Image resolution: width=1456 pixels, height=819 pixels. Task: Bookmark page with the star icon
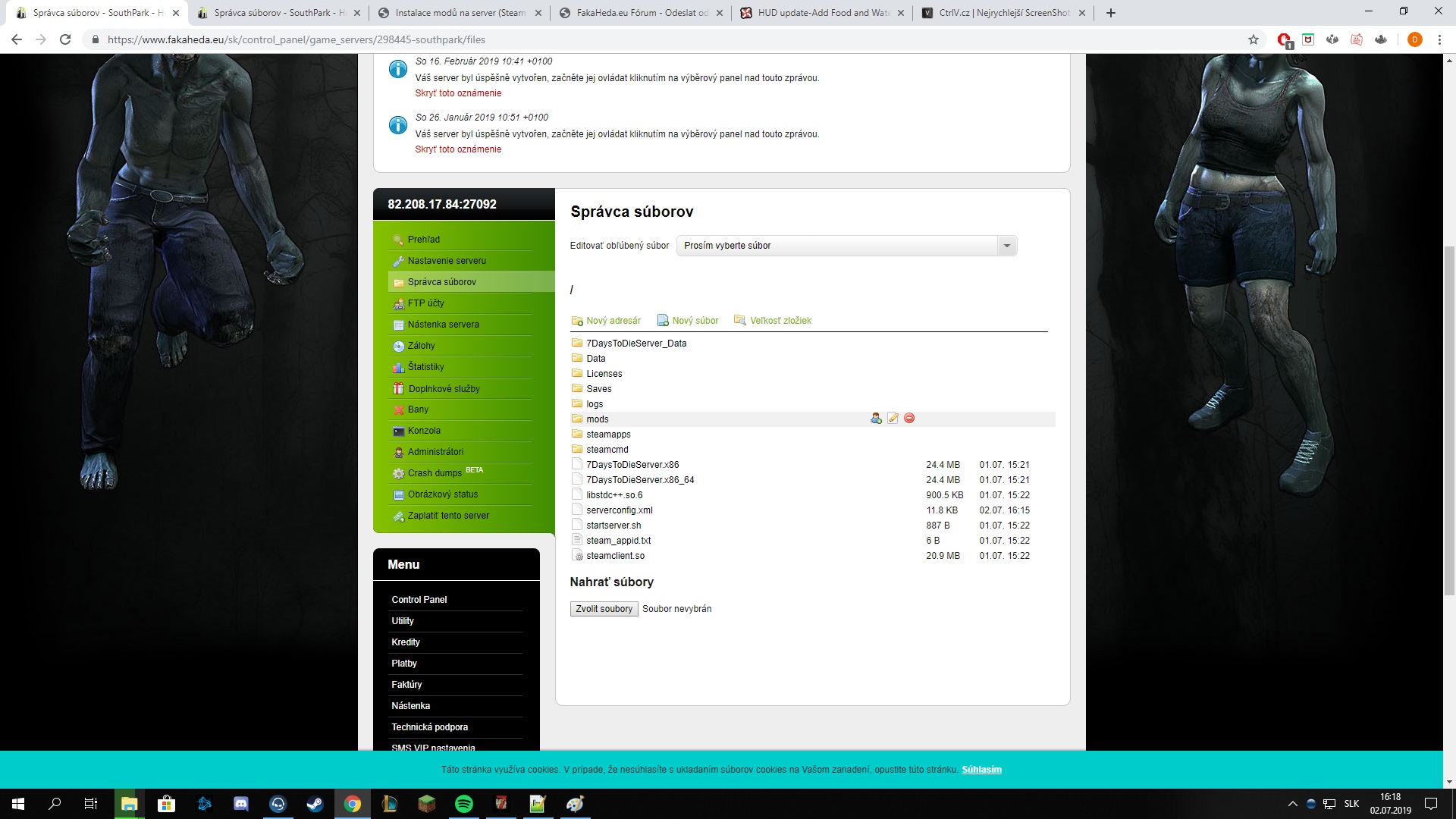[1254, 39]
